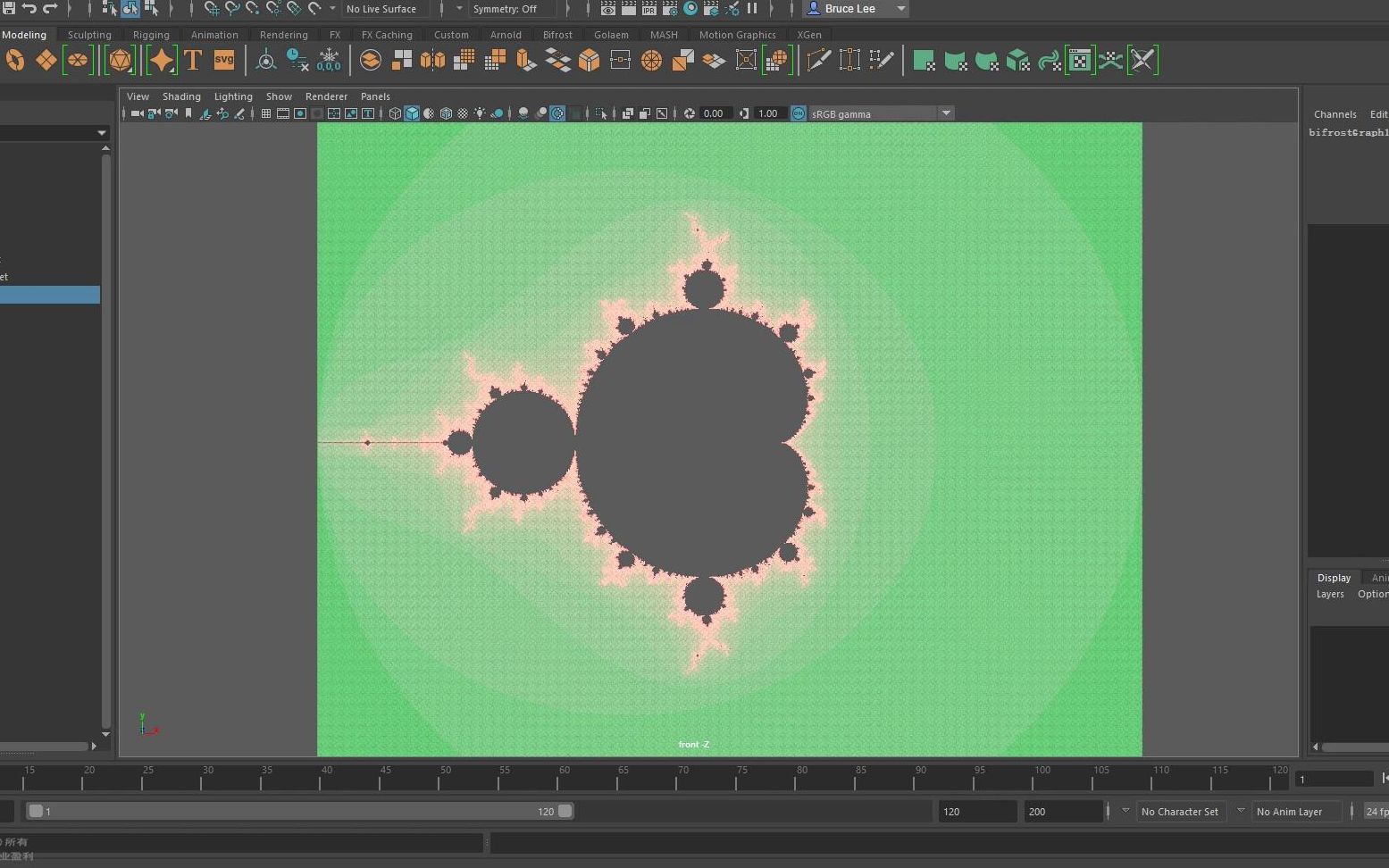The width and height of the screenshot is (1389, 868).
Task: Click the super shape star shelf icon
Action: coord(162,60)
